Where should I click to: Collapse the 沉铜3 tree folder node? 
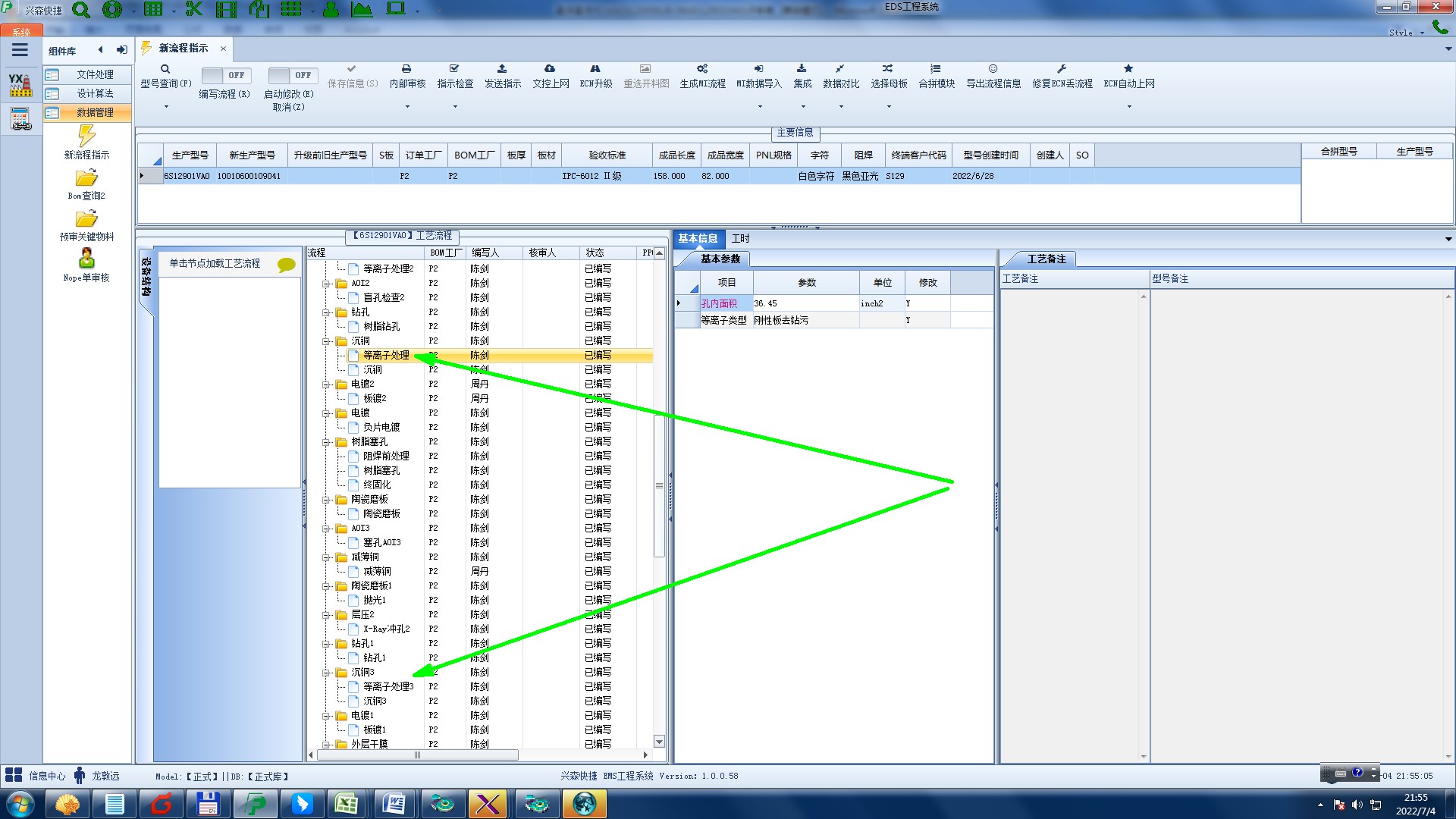[x=326, y=673]
